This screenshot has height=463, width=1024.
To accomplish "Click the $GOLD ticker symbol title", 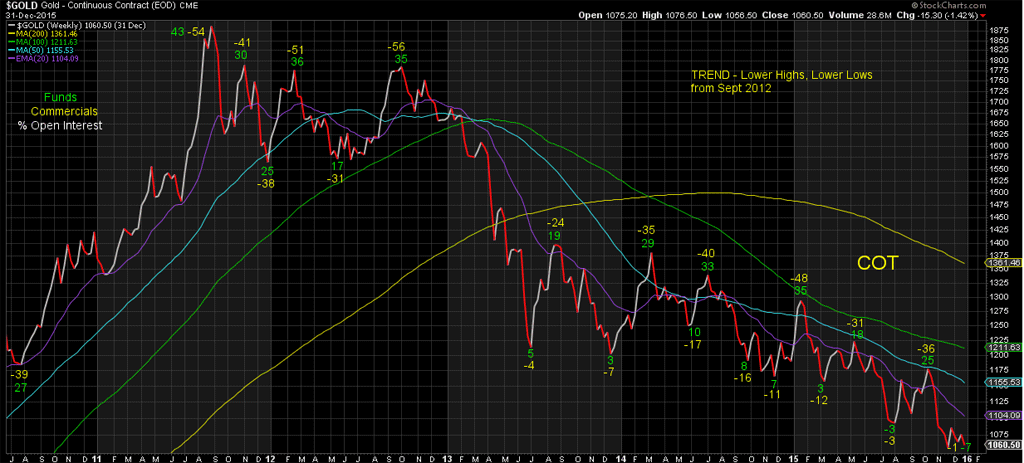I will (x=22, y=6).
